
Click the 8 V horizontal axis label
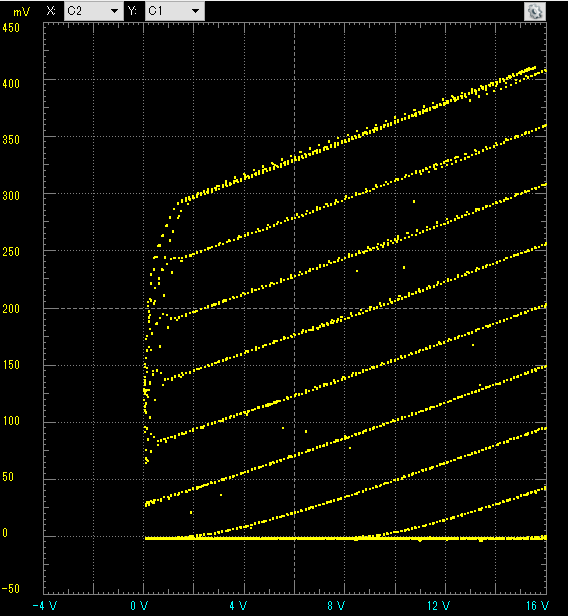pos(336,605)
